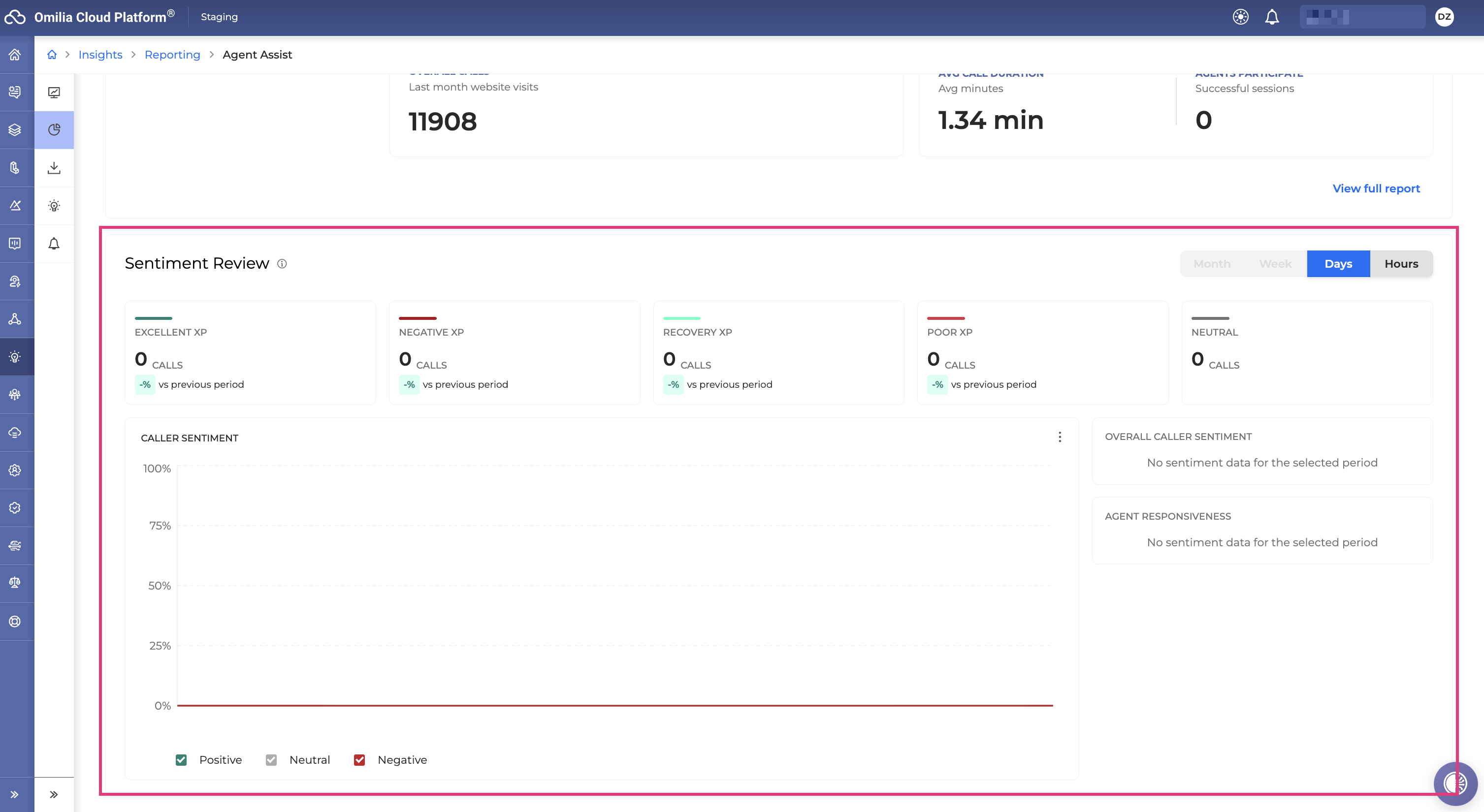Open the View full report link
This screenshot has height=812, width=1484.
pyautogui.click(x=1376, y=188)
